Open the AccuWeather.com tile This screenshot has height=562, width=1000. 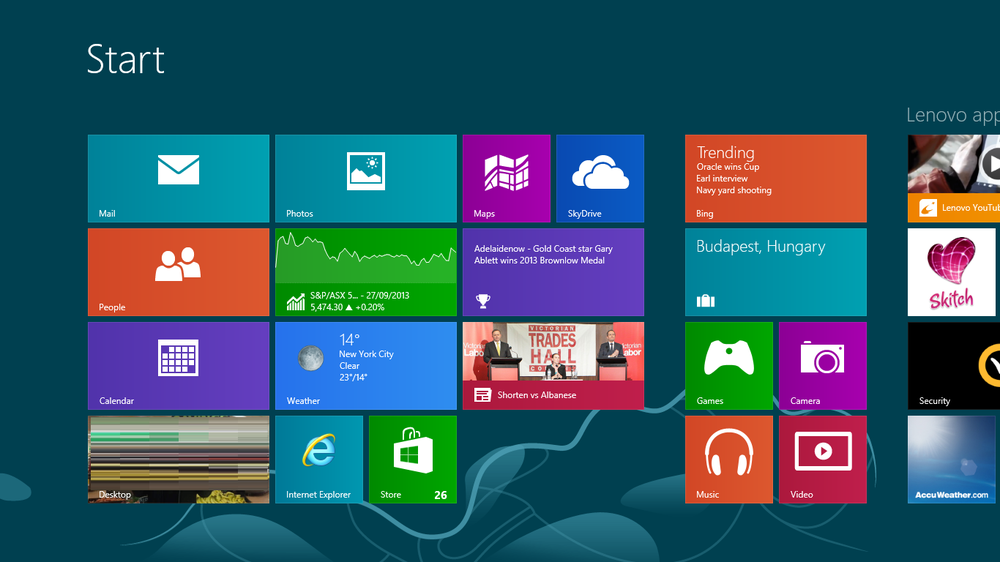(952, 460)
